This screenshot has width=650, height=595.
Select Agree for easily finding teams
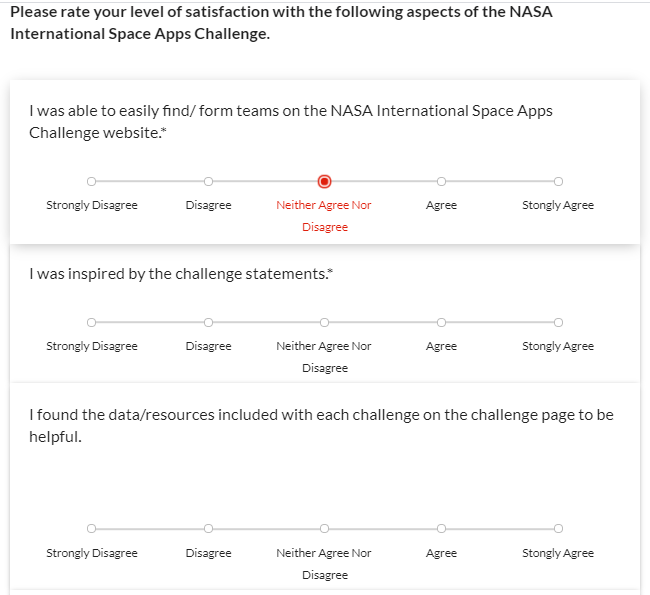[441, 182]
